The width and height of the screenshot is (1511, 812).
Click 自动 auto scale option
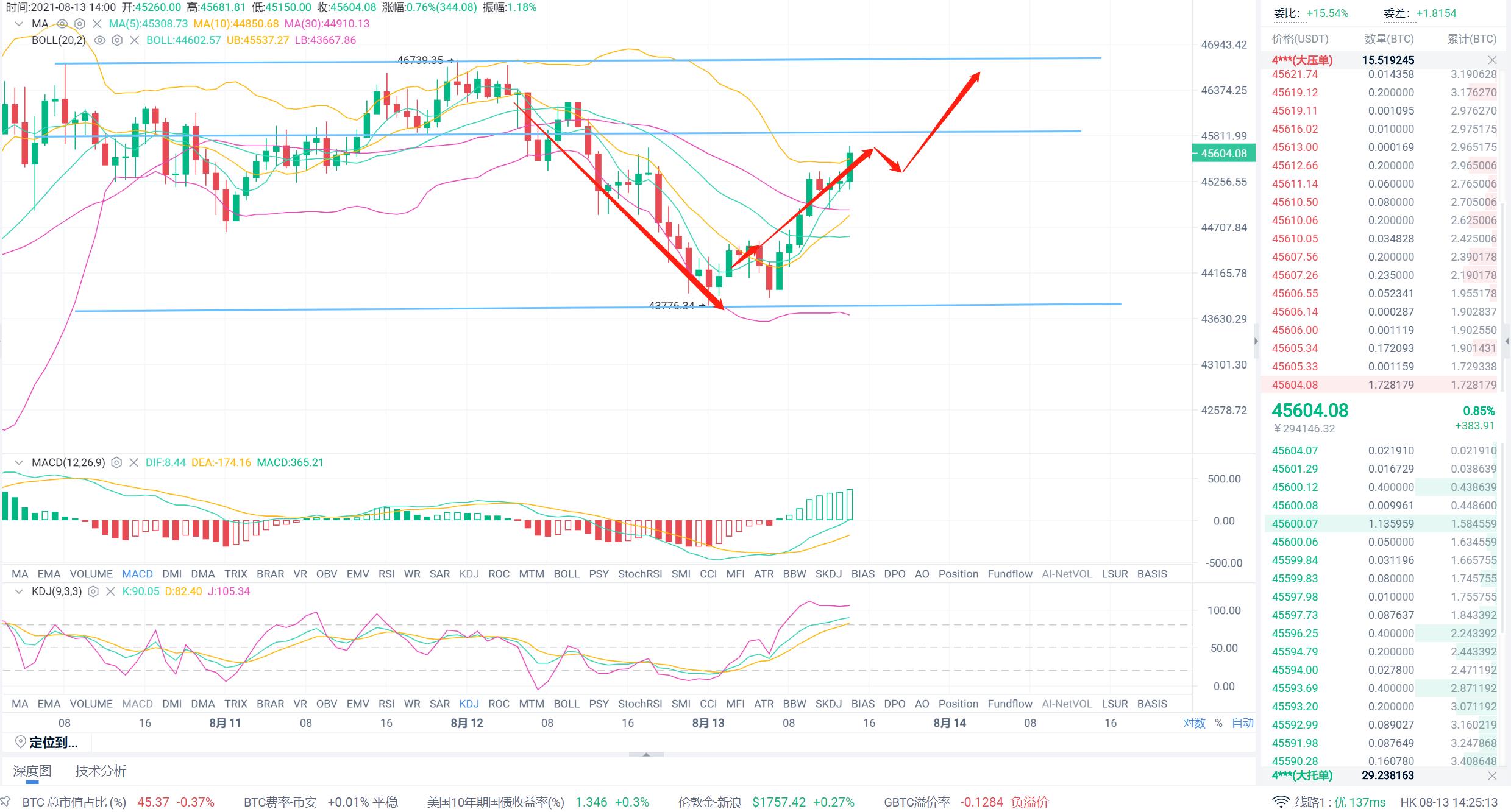1242,723
